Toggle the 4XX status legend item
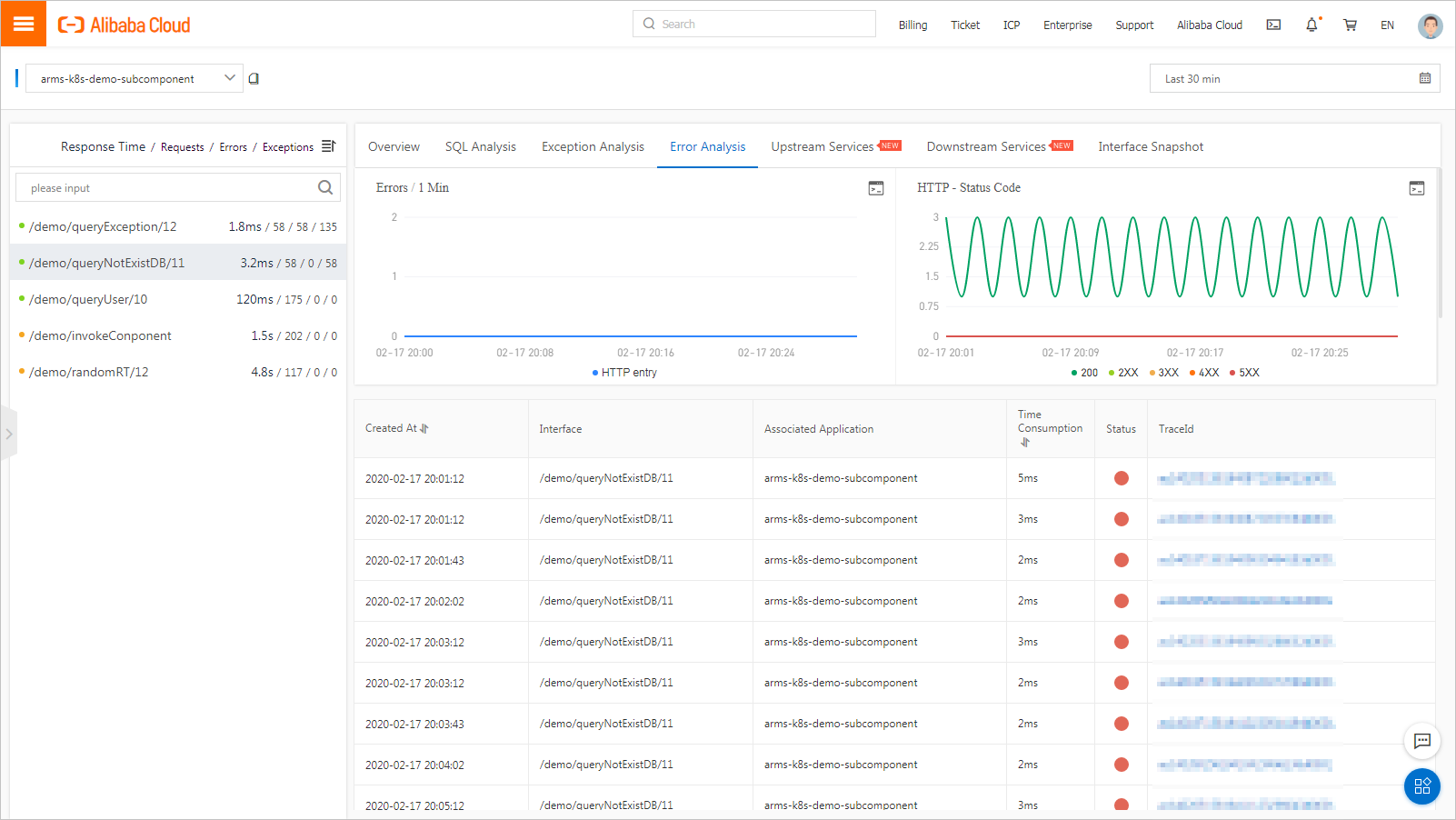 pyautogui.click(x=1204, y=373)
